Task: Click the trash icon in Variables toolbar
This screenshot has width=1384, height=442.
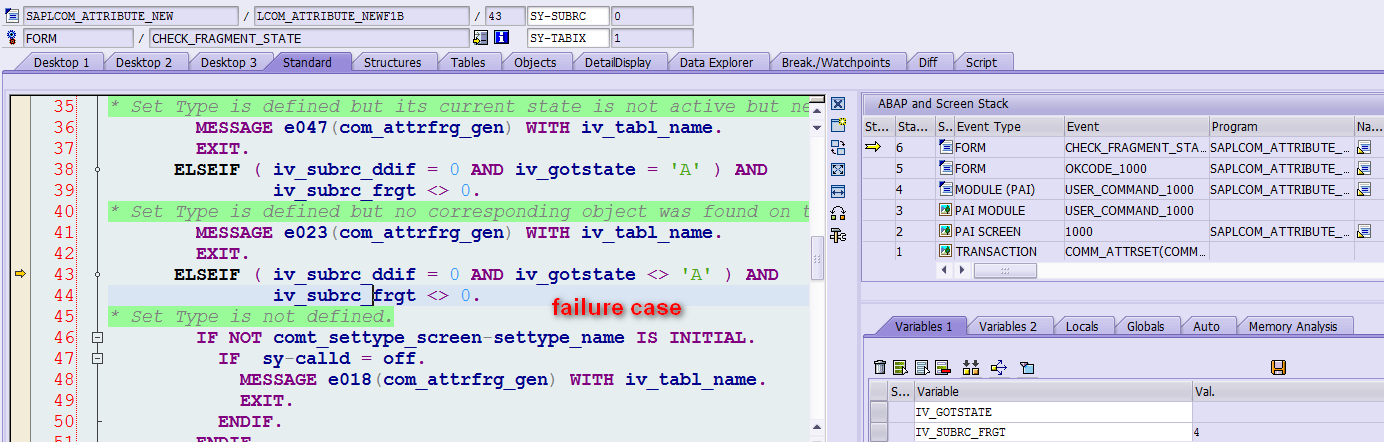Action: [880, 368]
